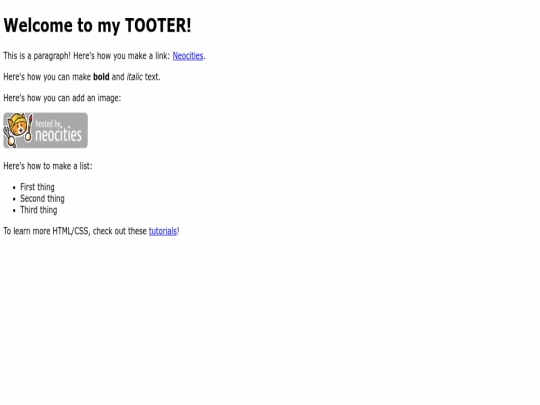Click the 'Here's how you can add an image:' text
The image size is (540, 405).
pyautogui.click(x=62, y=98)
